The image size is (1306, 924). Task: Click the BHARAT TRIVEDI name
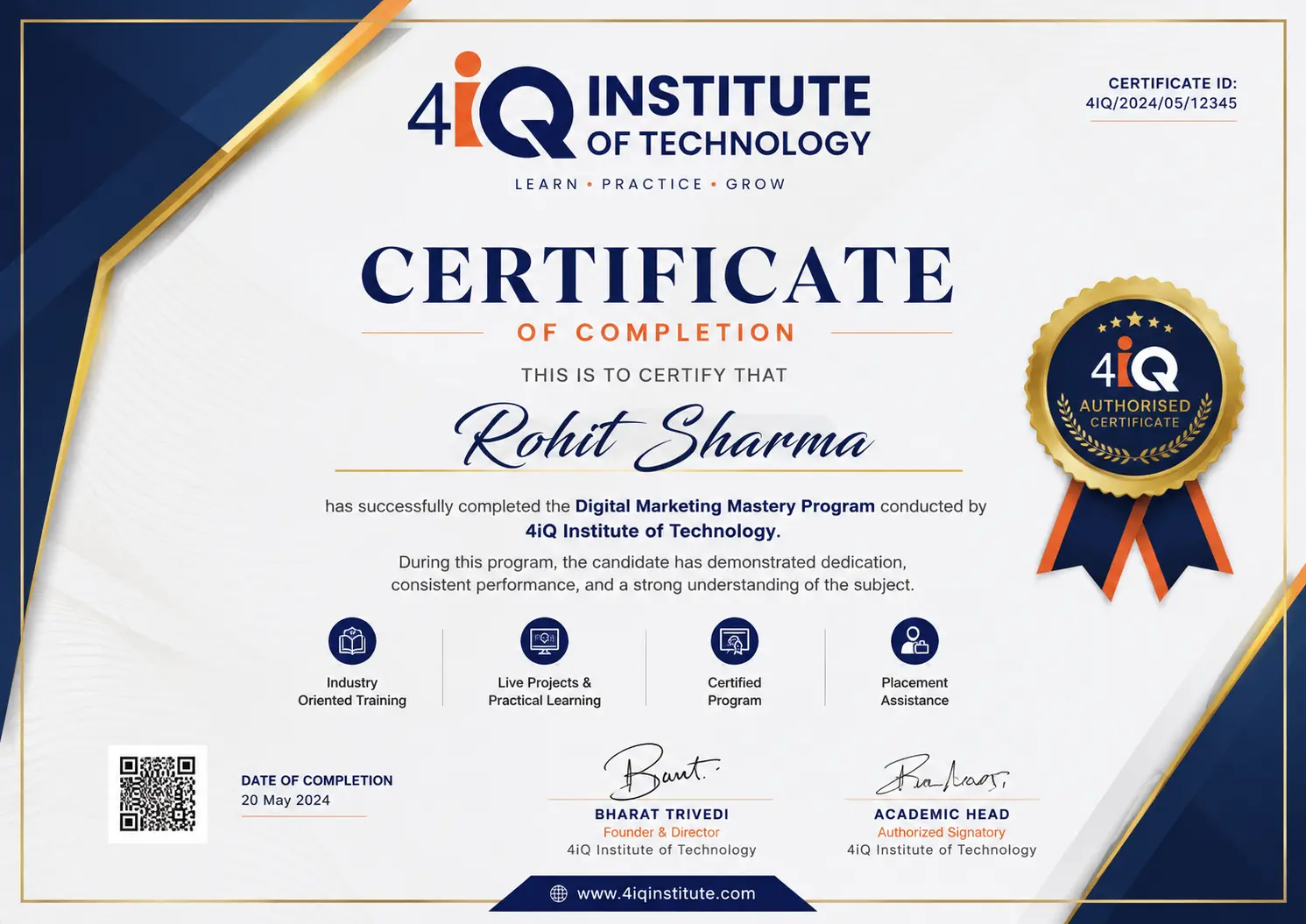(661, 815)
